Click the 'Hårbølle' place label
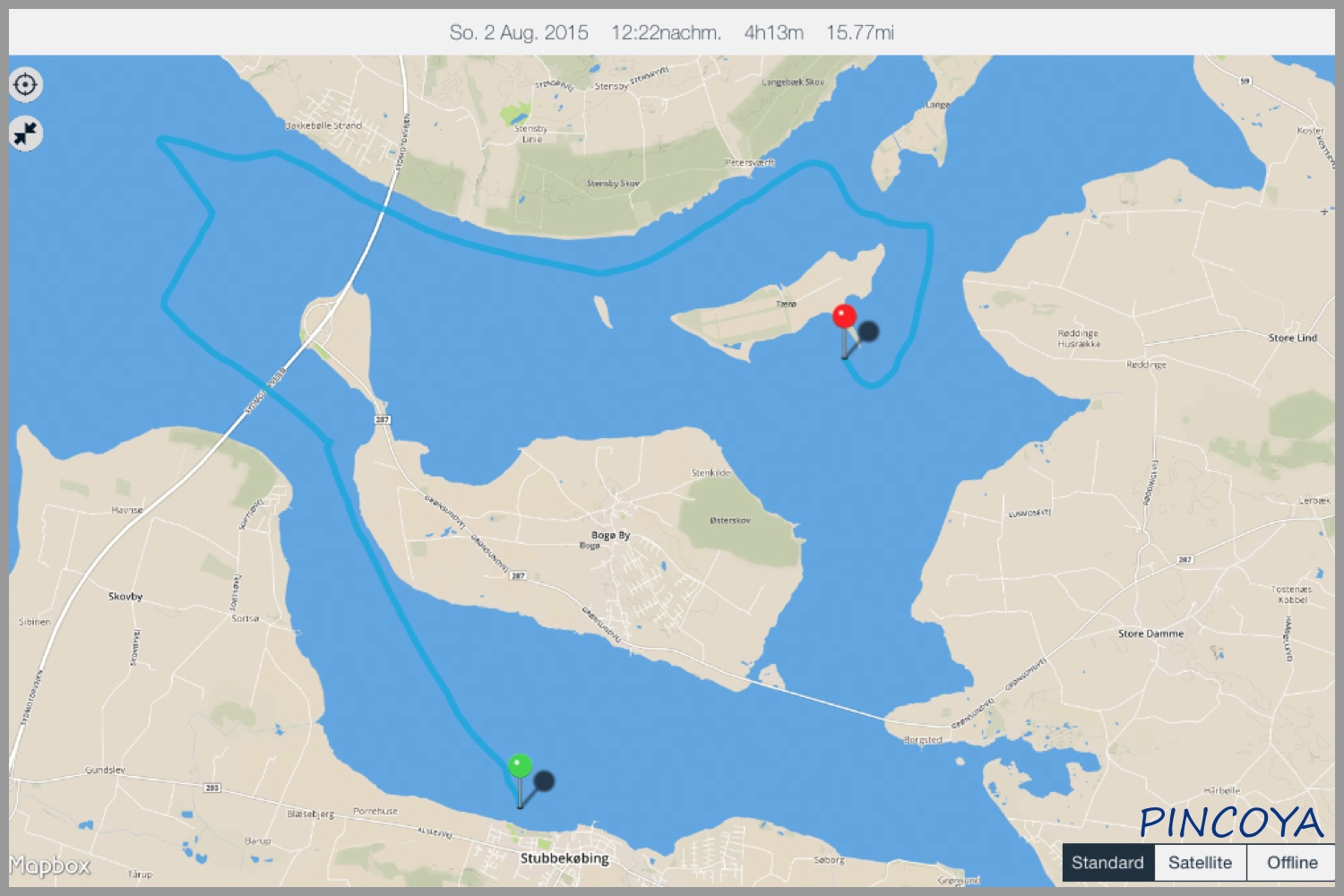1344x896 pixels. pos(1222,790)
